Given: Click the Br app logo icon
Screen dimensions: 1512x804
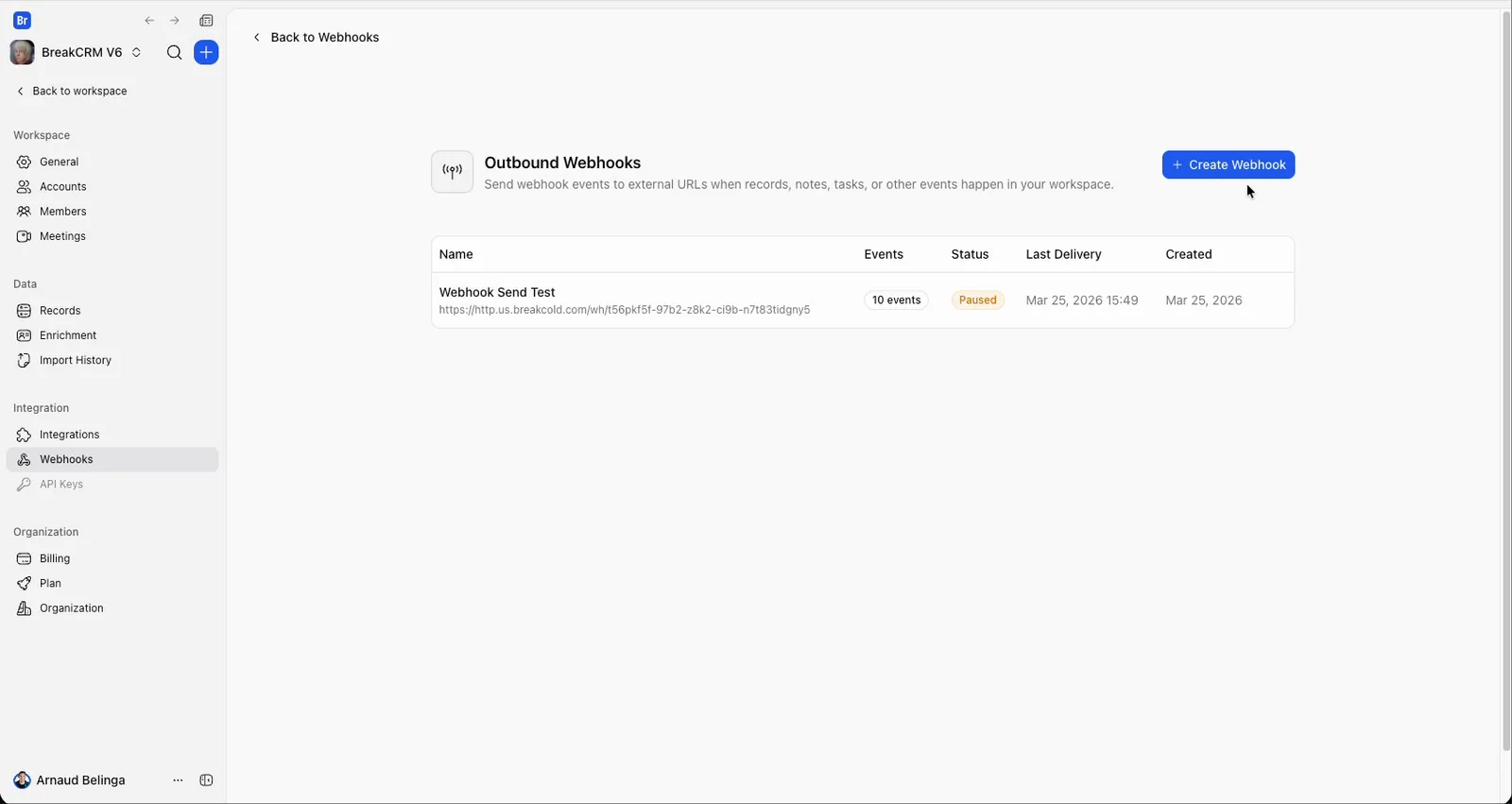Looking at the screenshot, I should [22, 20].
